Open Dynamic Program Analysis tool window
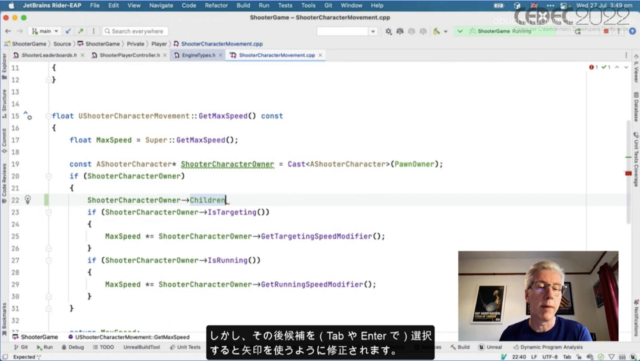This screenshot has width=640, height=361. (548, 347)
